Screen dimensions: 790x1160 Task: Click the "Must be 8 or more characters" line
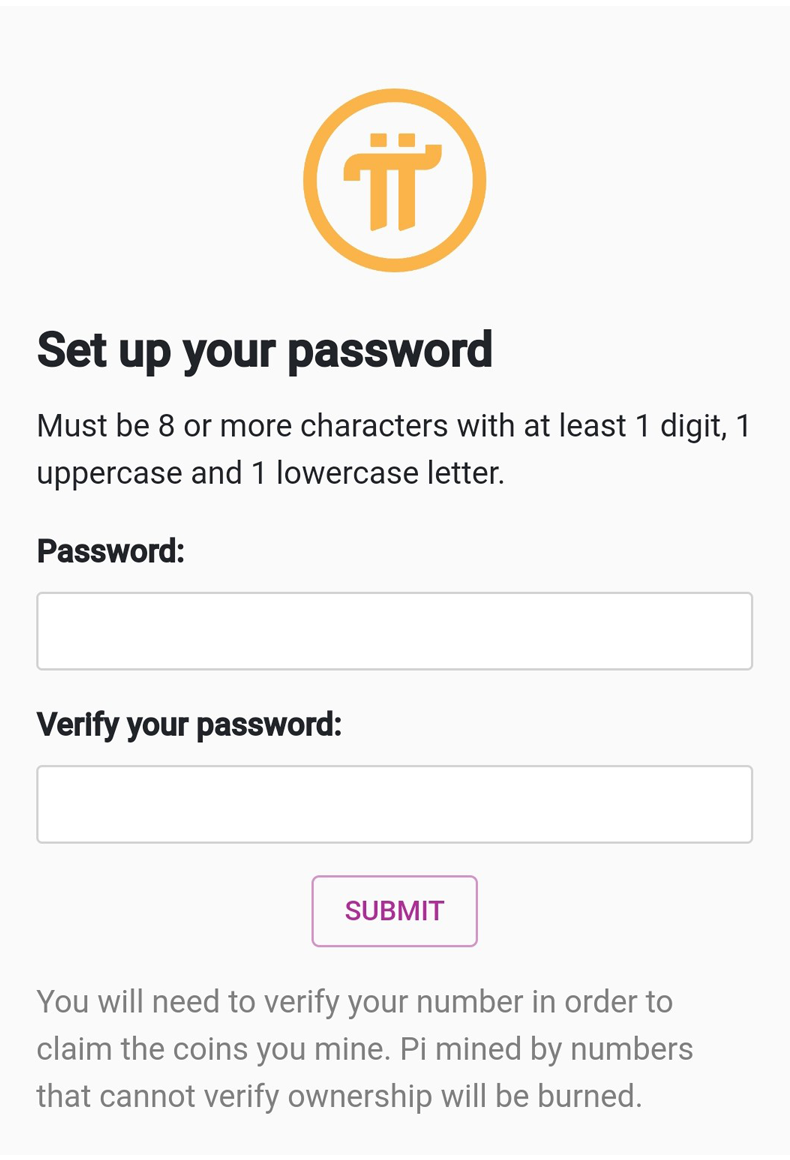coord(393,426)
